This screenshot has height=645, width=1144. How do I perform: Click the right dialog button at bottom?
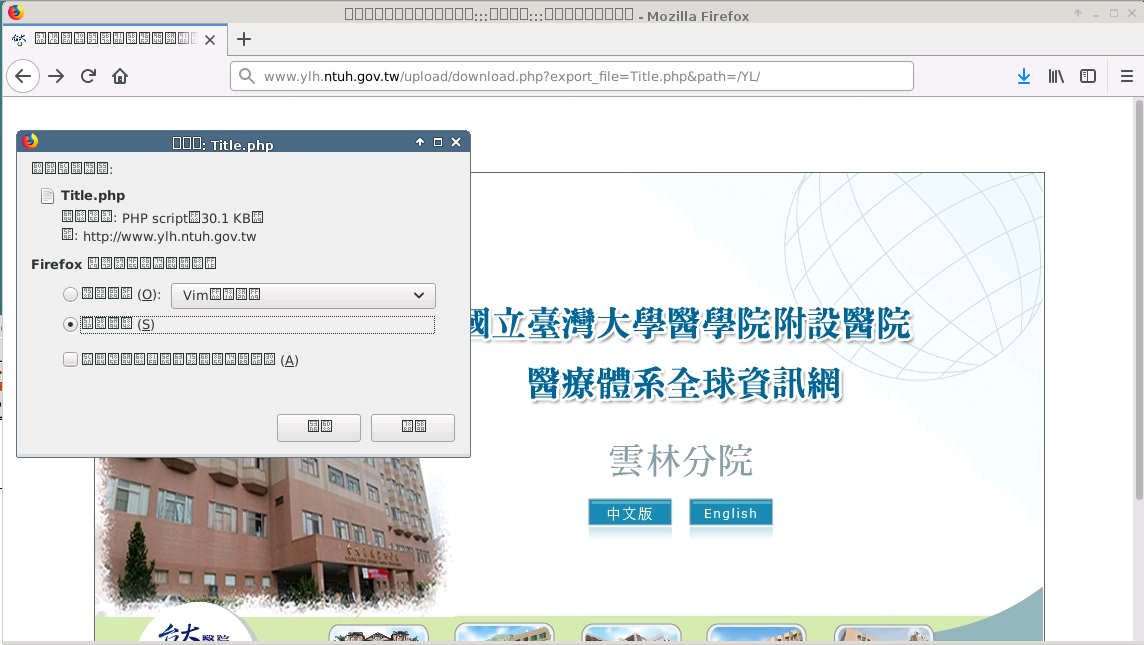[x=413, y=427]
